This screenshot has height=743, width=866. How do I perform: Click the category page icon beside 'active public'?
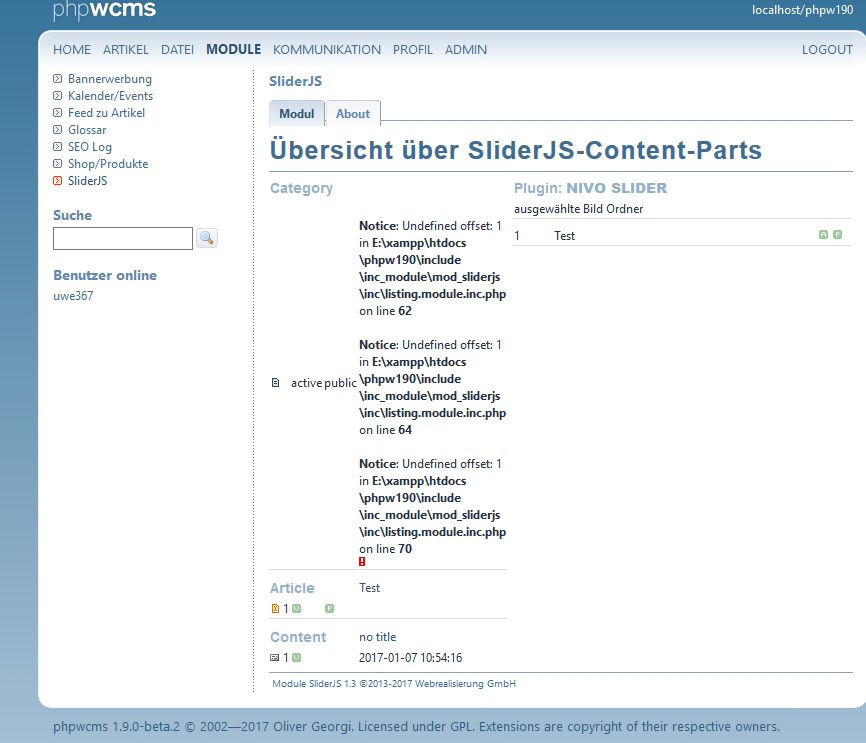click(276, 383)
